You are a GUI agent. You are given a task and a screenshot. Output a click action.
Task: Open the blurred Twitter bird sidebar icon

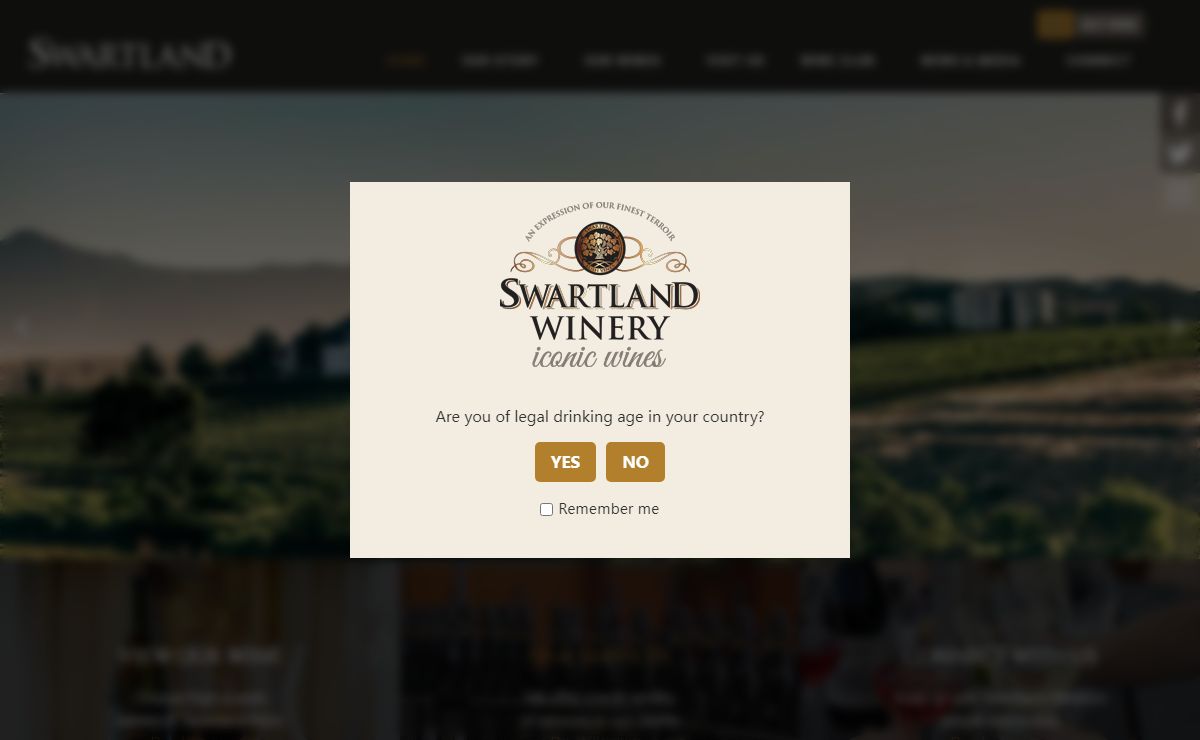[x=1180, y=154]
